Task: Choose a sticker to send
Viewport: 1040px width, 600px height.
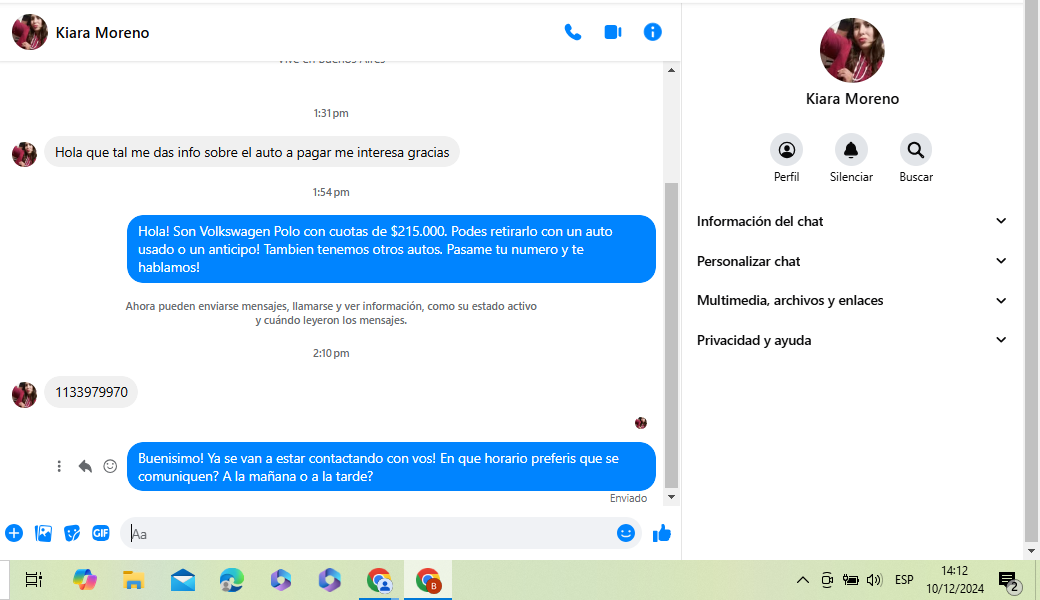Action: (72, 533)
